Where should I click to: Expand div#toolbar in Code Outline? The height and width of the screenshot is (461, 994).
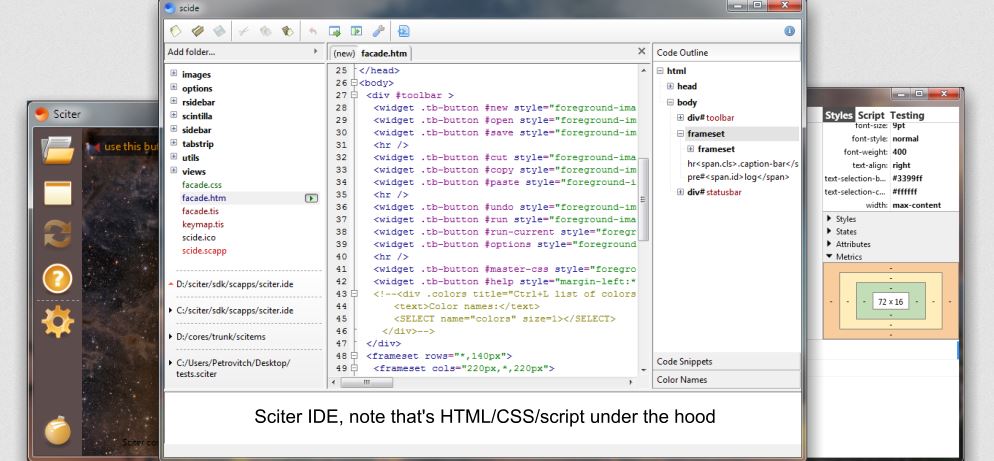680,117
